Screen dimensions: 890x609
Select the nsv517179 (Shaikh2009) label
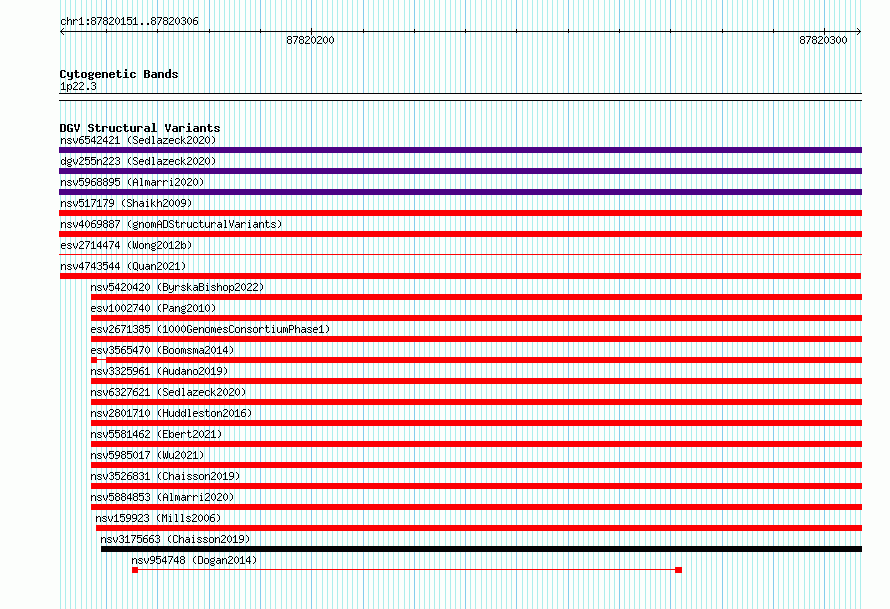click(x=126, y=203)
